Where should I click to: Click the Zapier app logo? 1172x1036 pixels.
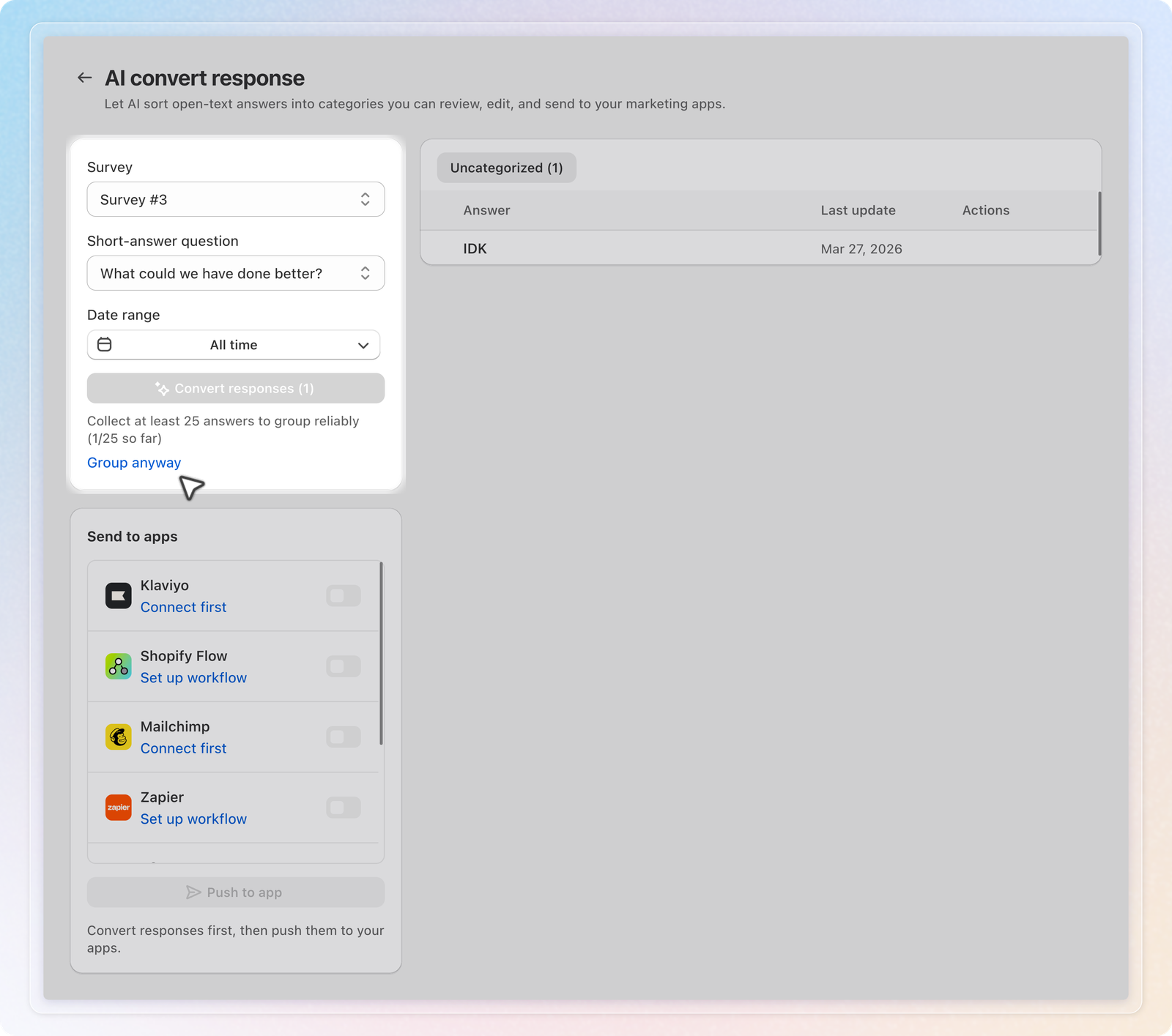[119, 808]
